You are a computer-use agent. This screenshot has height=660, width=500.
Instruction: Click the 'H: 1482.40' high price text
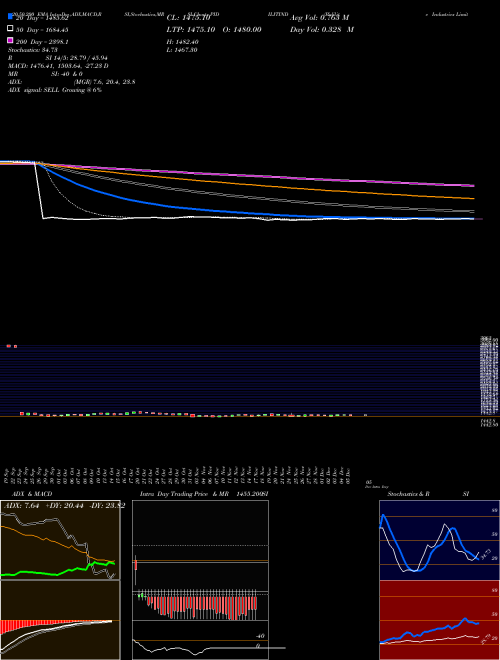pyautogui.click(x=183, y=42)
